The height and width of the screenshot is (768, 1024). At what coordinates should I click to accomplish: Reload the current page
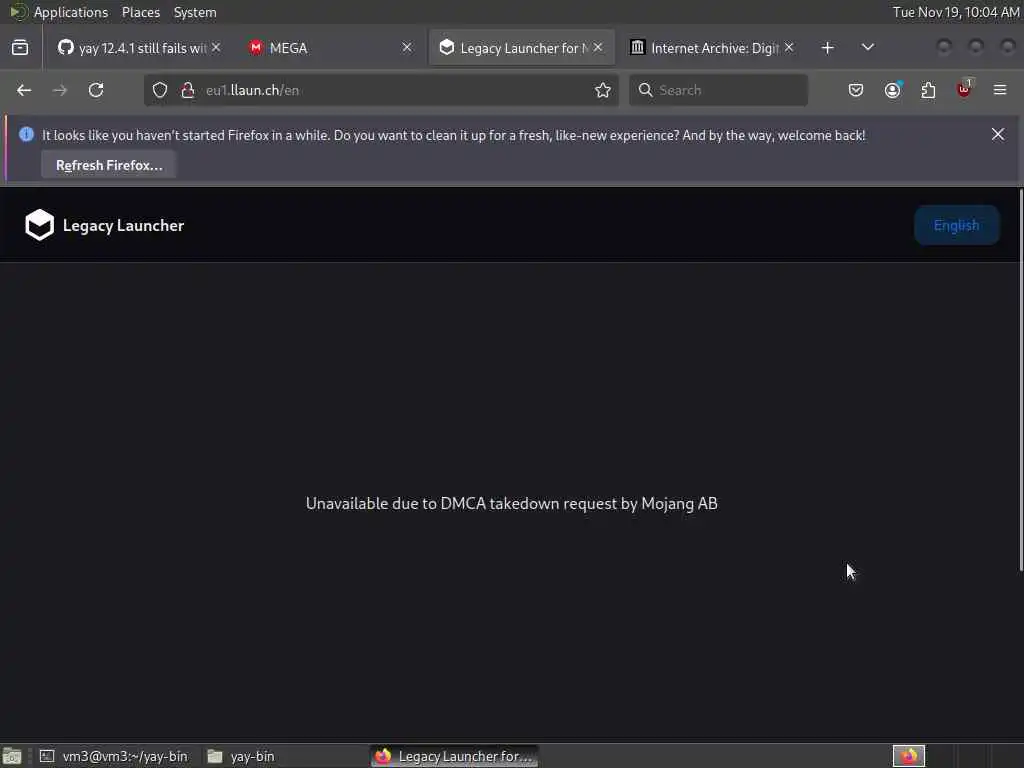point(96,90)
